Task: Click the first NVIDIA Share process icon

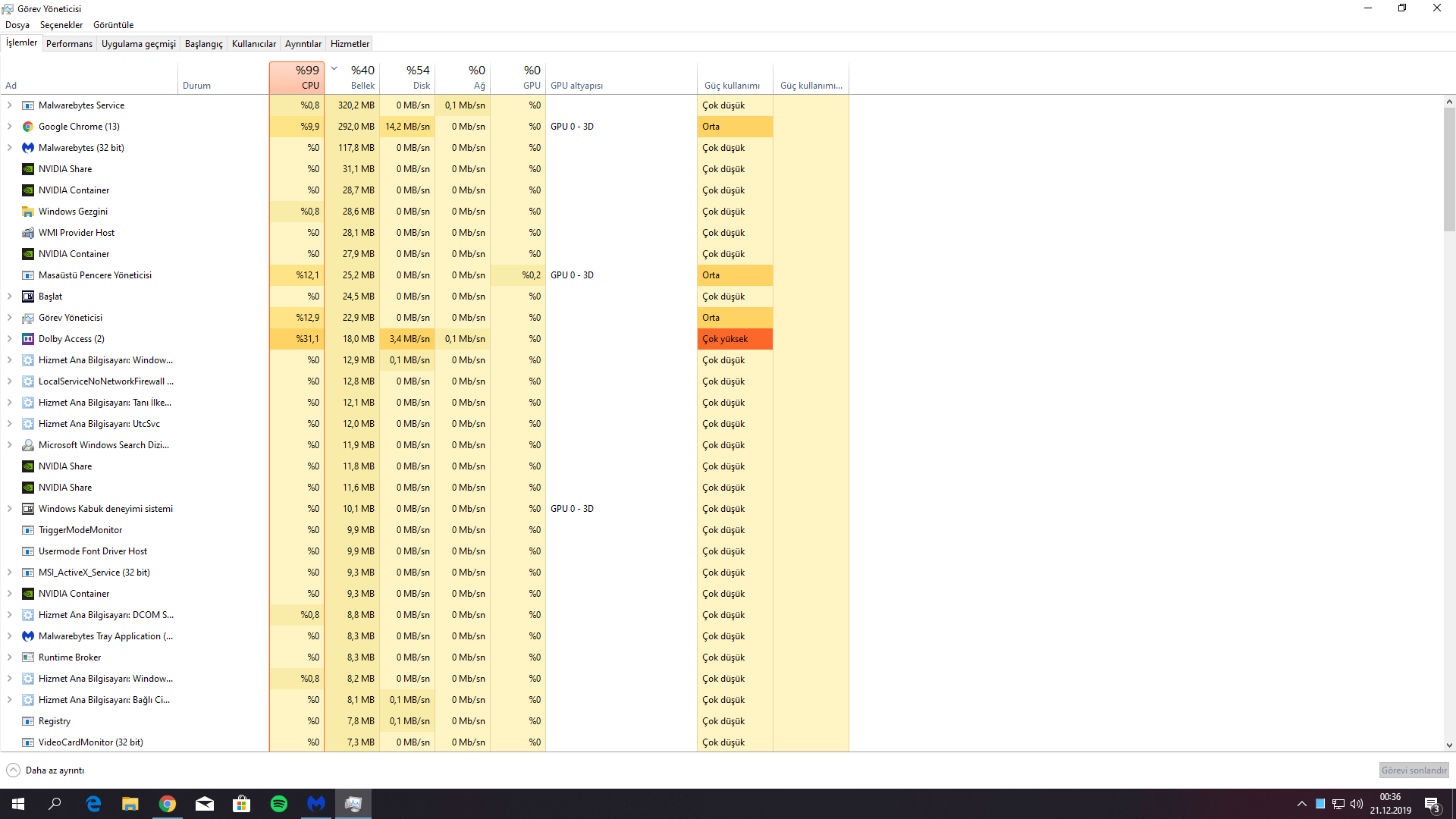Action: point(28,169)
